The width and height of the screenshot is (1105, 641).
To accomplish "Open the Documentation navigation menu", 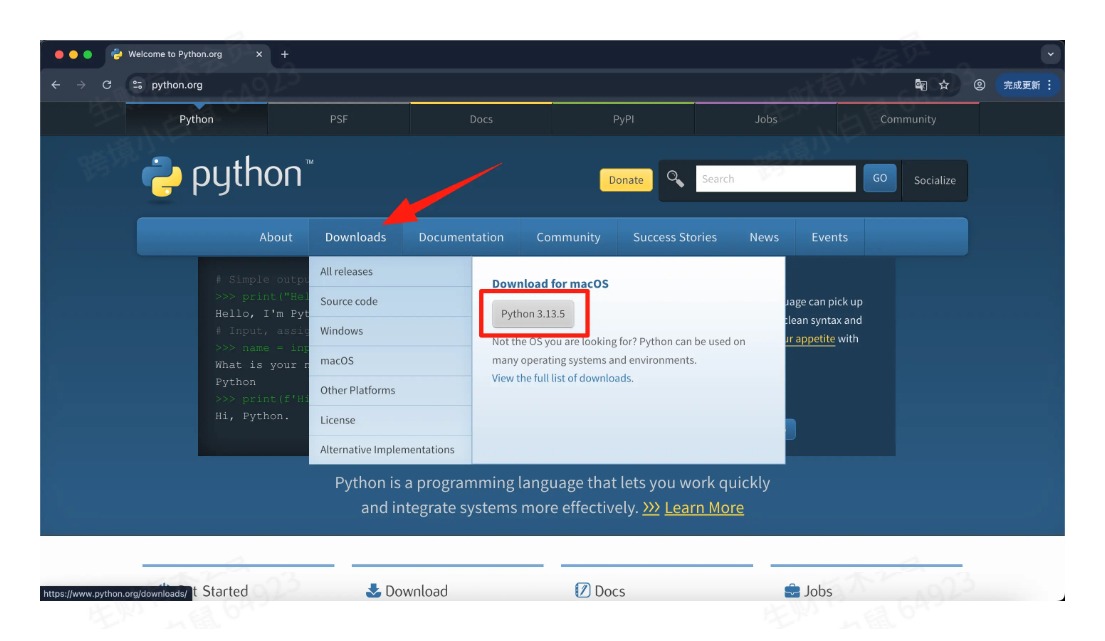I will [x=461, y=237].
